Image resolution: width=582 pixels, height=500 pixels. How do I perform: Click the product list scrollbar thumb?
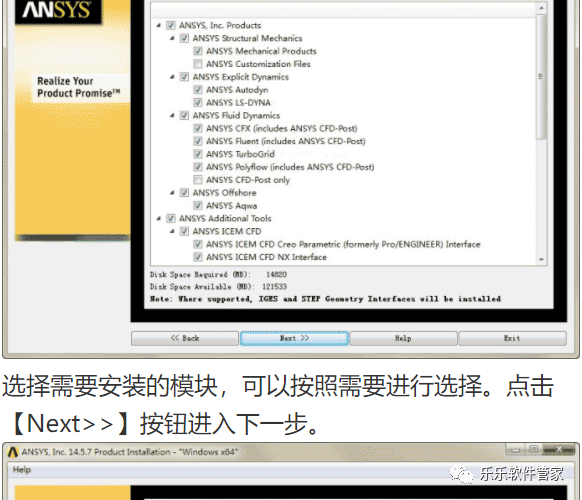coord(542,77)
